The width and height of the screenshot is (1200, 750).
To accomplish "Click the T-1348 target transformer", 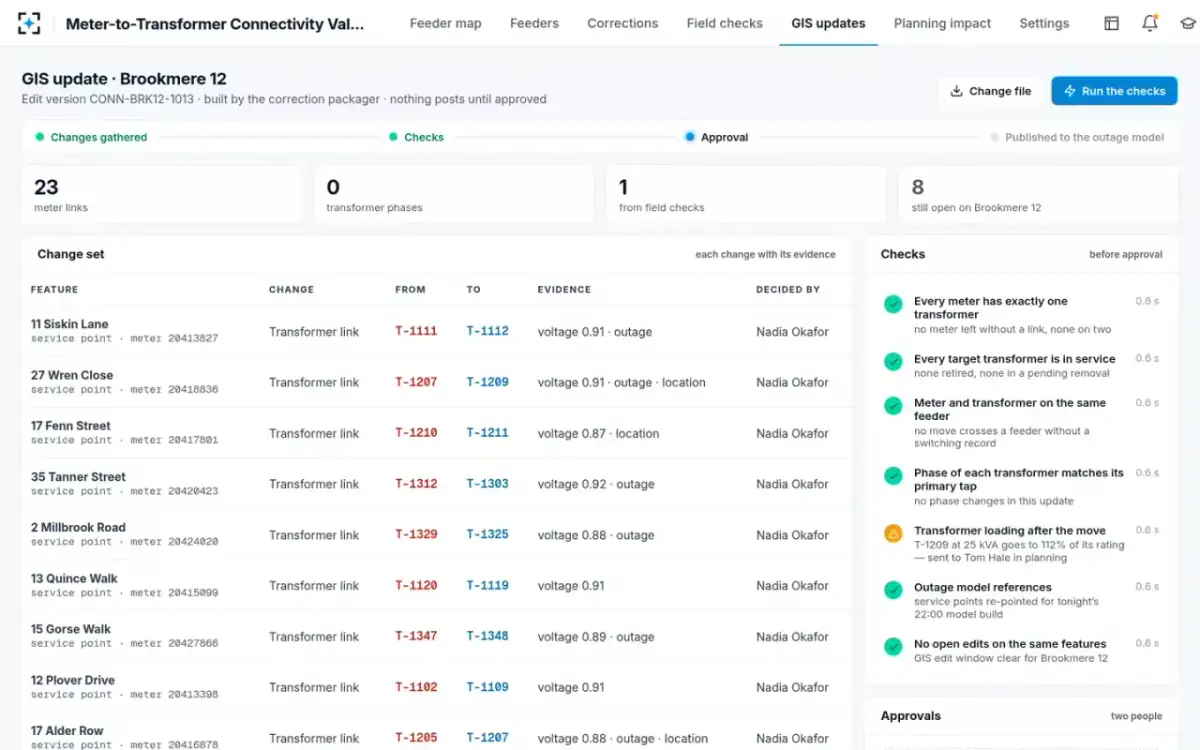I will tap(488, 637).
